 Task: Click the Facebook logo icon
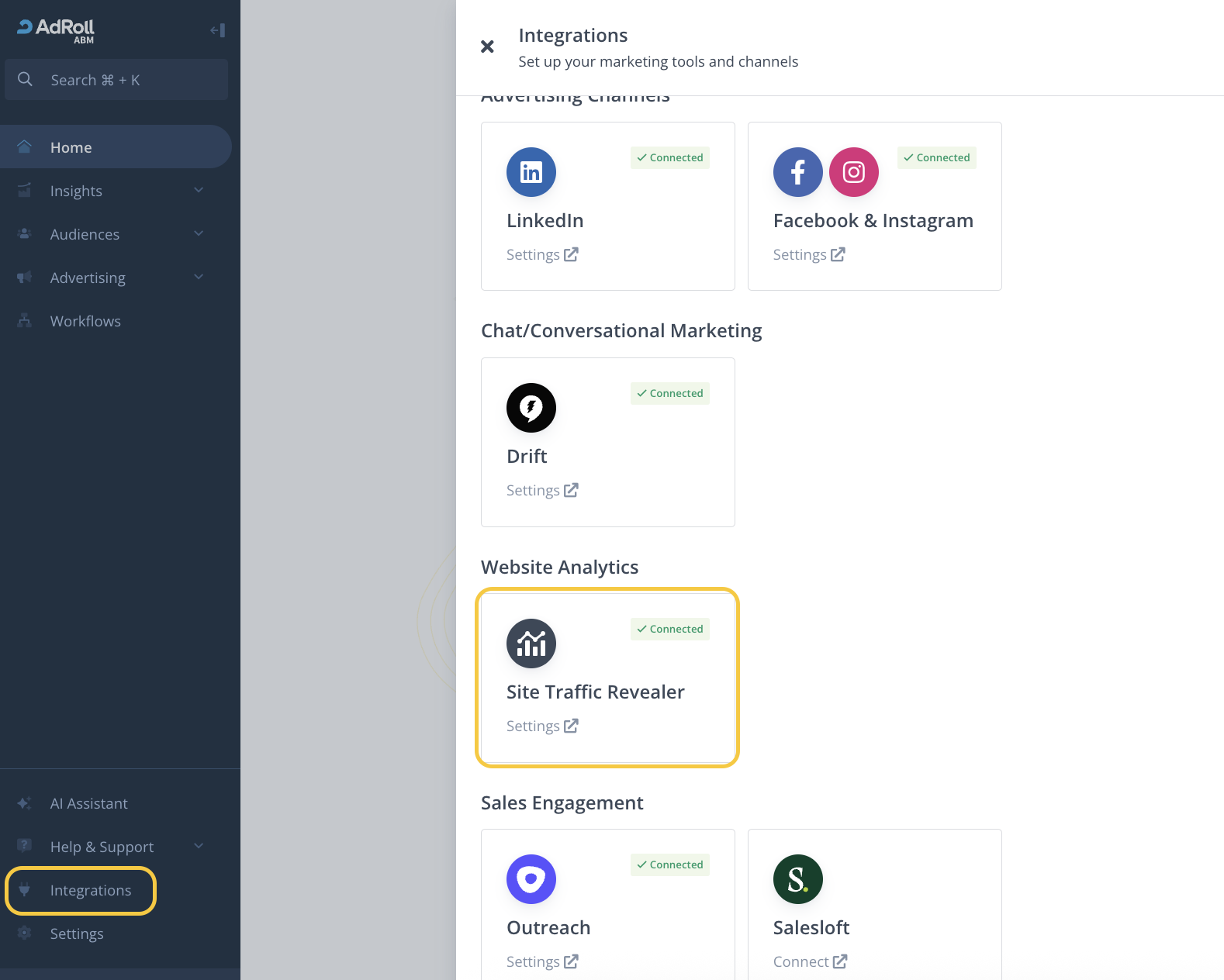pos(797,172)
